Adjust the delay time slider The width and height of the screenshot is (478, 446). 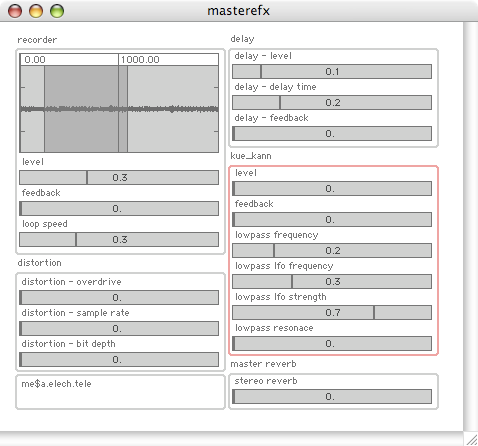(x=332, y=102)
